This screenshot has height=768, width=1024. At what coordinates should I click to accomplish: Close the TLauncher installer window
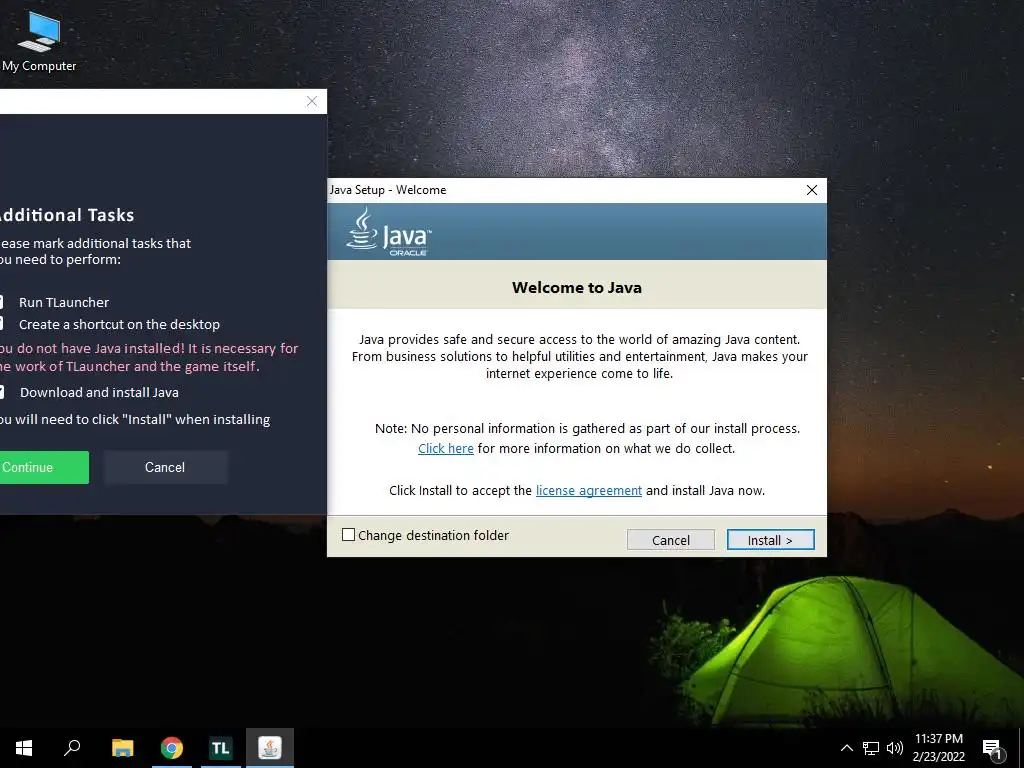(x=312, y=101)
